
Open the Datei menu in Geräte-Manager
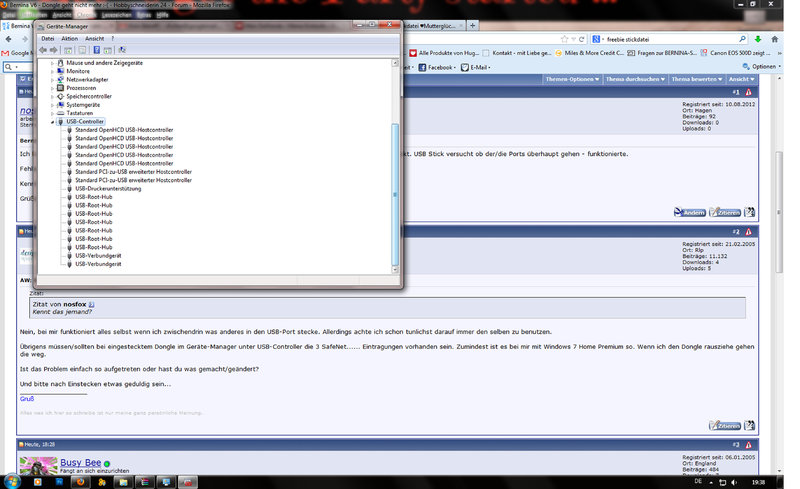coord(47,39)
